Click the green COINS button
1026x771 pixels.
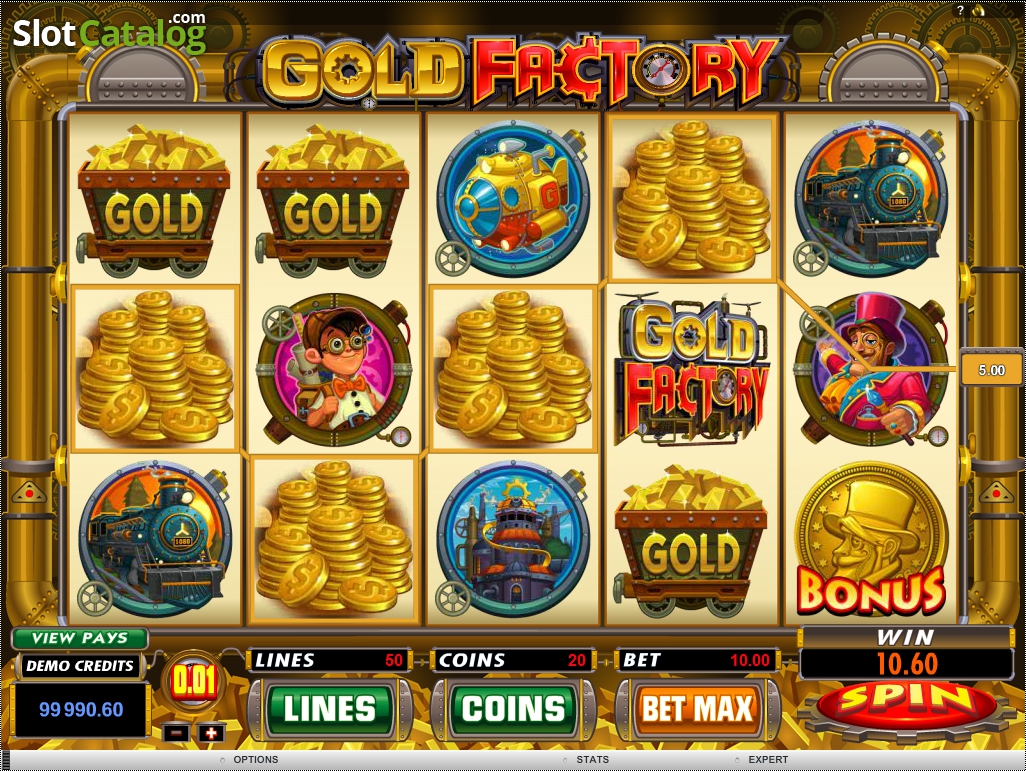pos(514,709)
